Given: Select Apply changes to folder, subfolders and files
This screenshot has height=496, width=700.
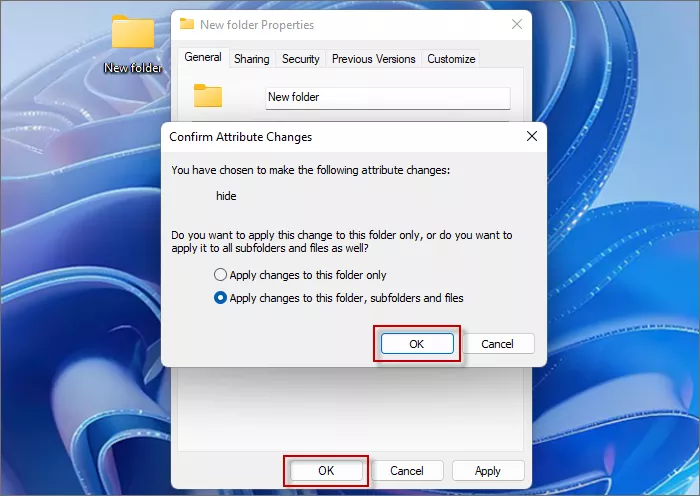Looking at the screenshot, I should coord(338,298).
